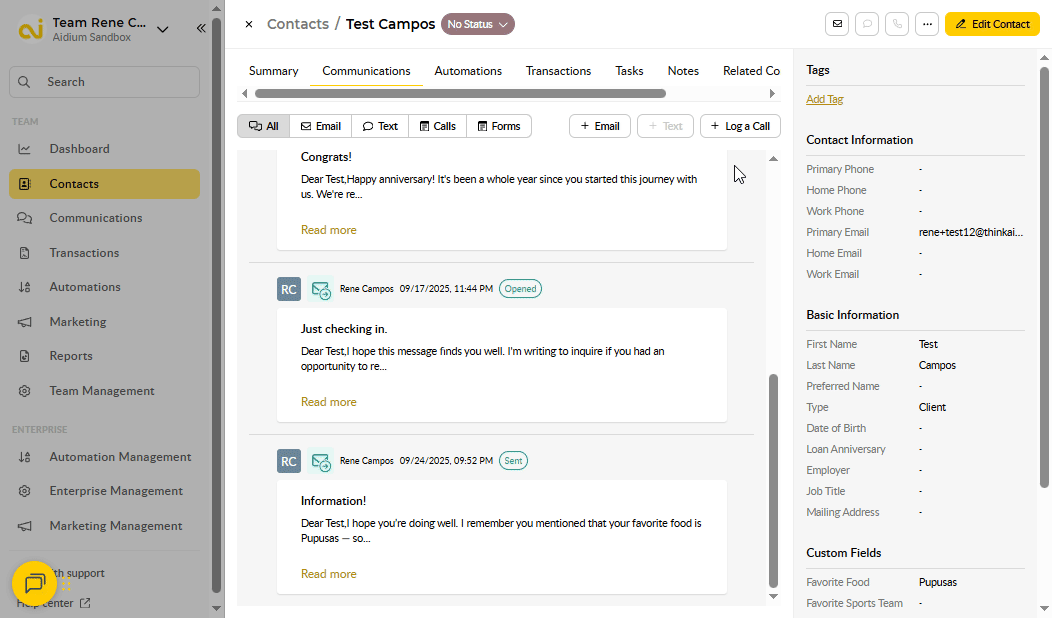Screen dimensions: 1052x618
Task: Filter communications by Calls
Action: pyautogui.click(x=437, y=126)
